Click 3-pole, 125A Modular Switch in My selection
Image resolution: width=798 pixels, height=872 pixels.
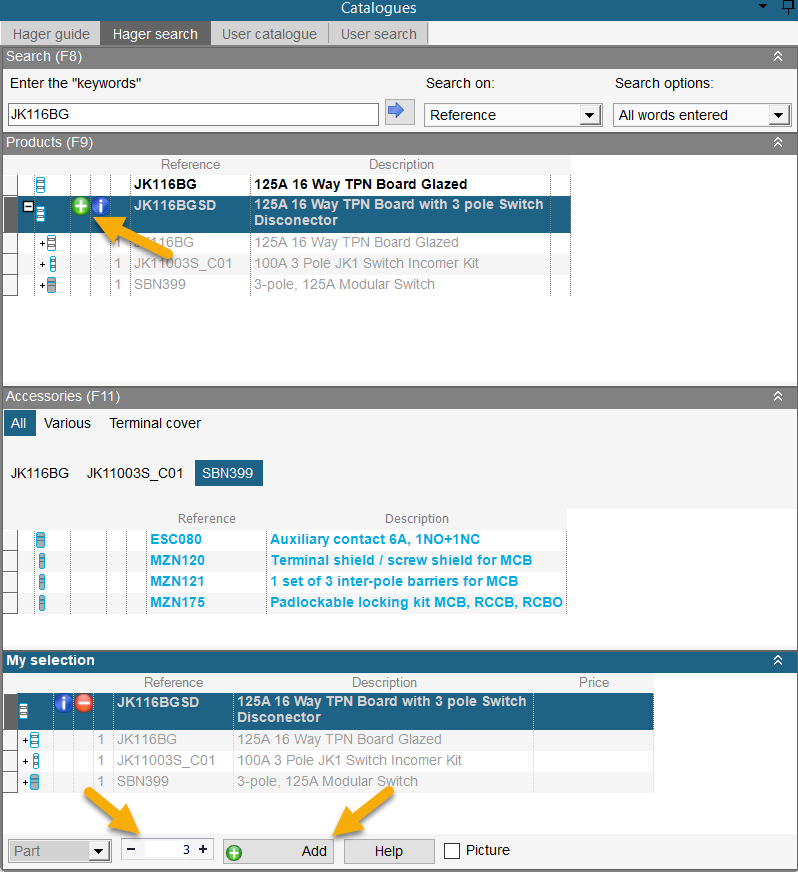click(x=328, y=782)
